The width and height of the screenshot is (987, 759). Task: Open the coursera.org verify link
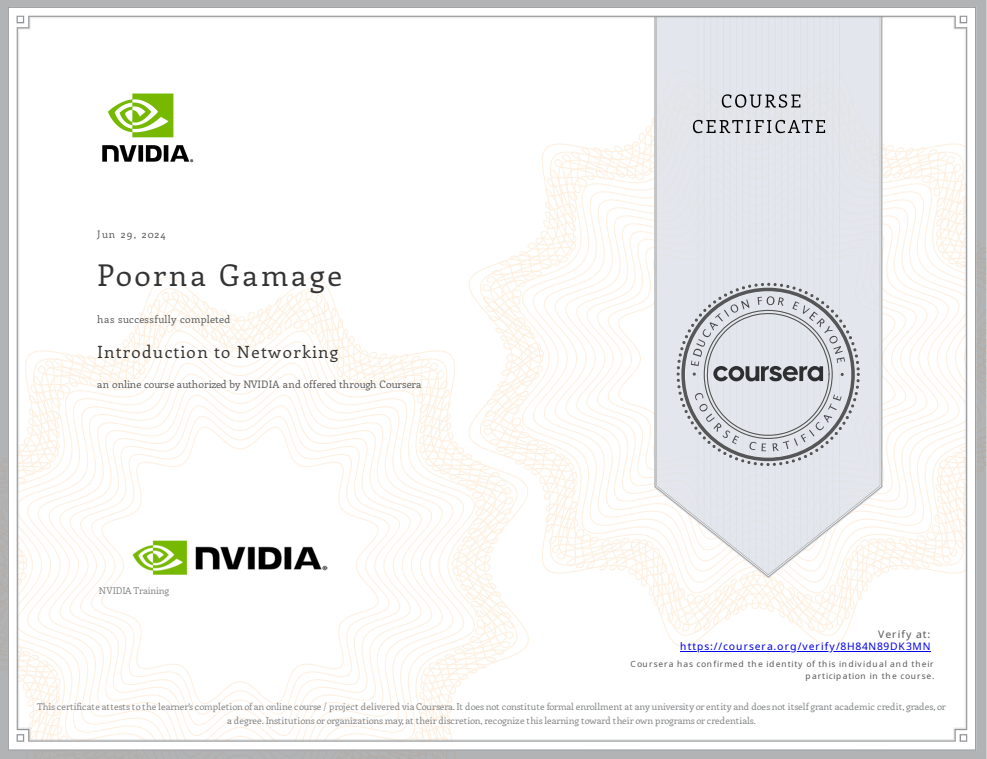[x=804, y=646]
